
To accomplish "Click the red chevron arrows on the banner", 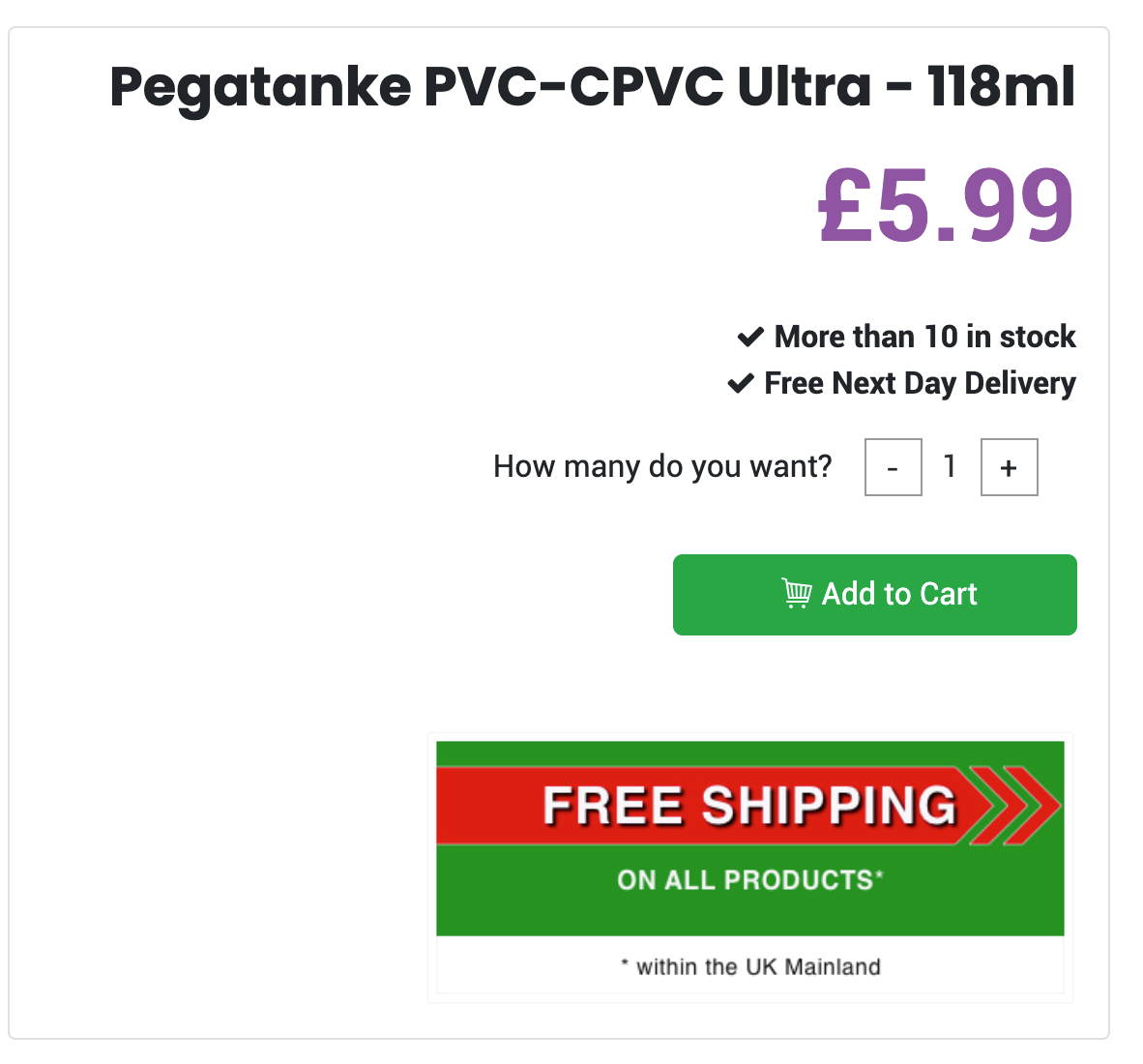I will (1014, 806).
